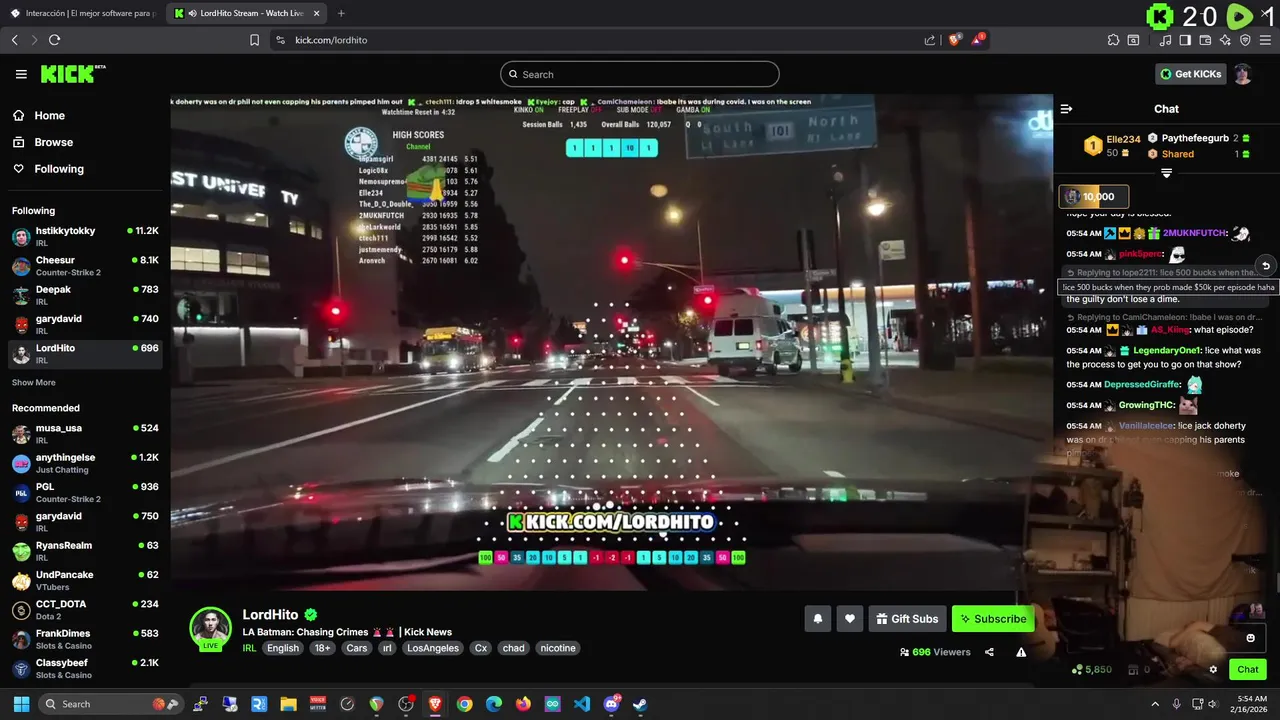Open File Explorer from taskbar

(x=288, y=704)
